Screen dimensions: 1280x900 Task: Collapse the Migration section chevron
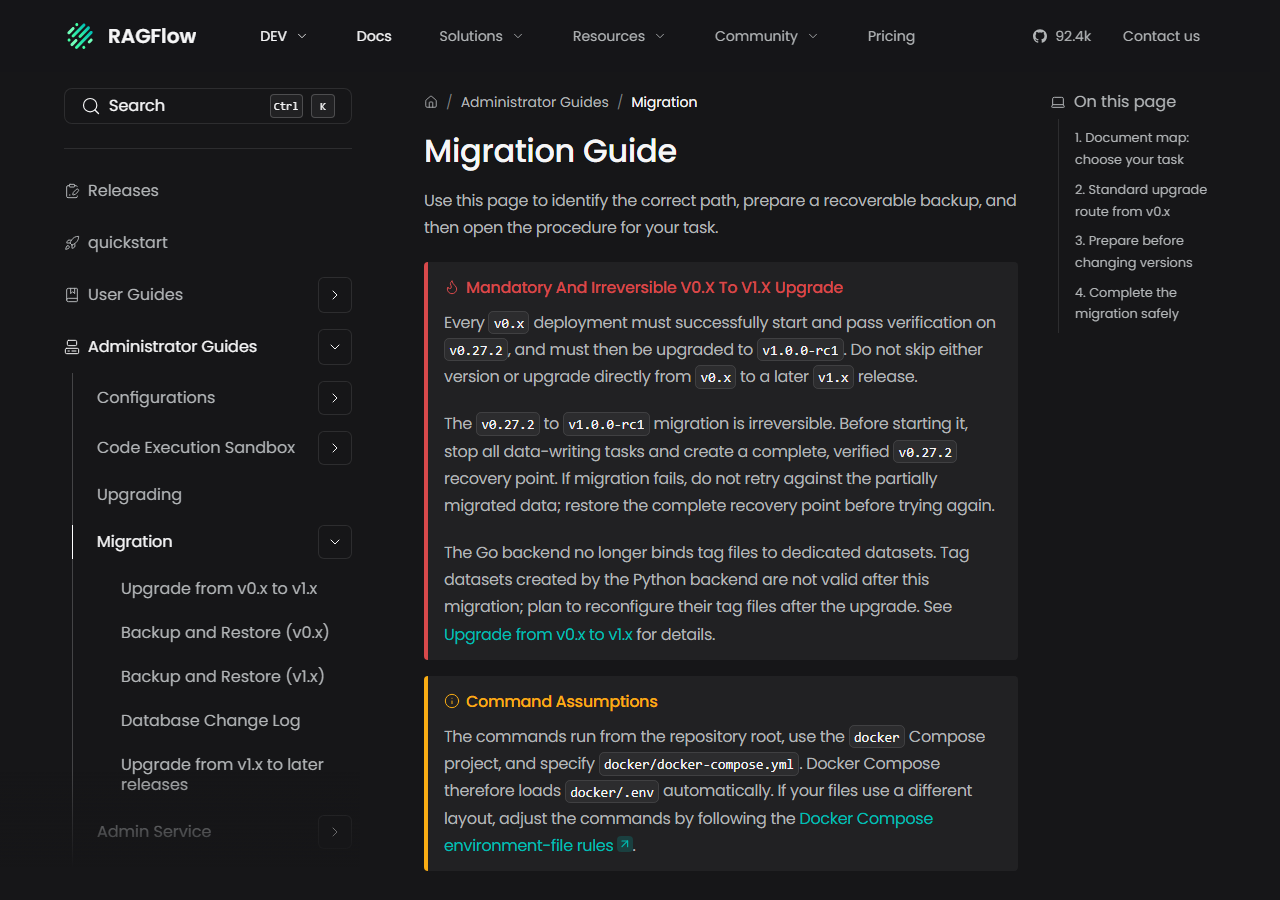click(x=335, y=542)
